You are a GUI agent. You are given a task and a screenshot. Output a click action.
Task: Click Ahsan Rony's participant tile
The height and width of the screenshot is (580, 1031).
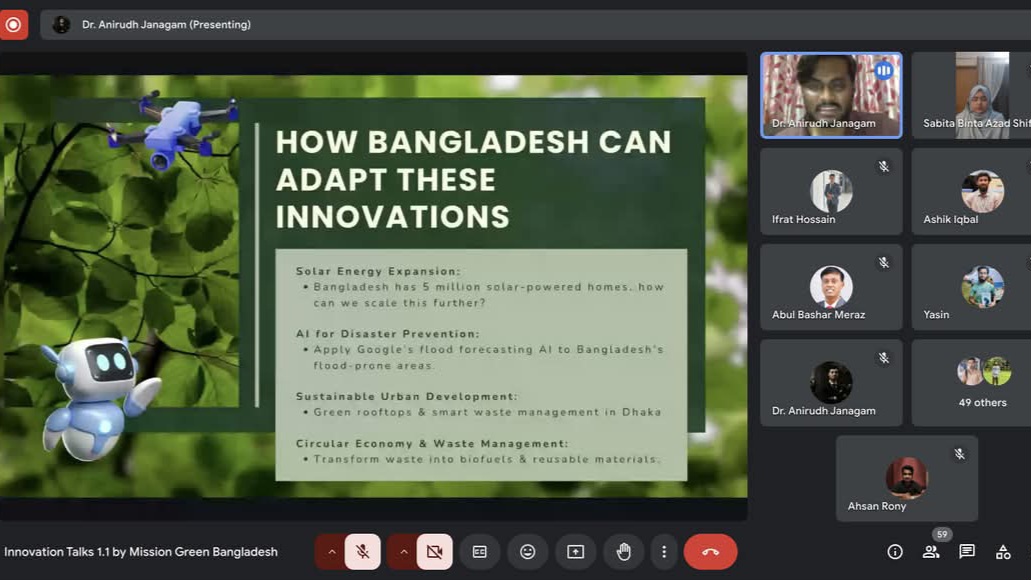[x=906, y=478]
